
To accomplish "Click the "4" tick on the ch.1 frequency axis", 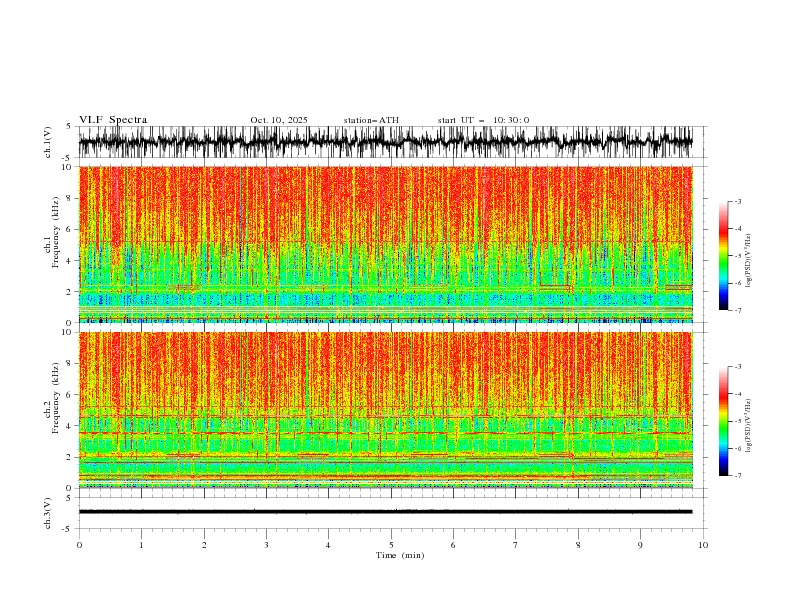I will pyautogui.click(x=70, y=261).
